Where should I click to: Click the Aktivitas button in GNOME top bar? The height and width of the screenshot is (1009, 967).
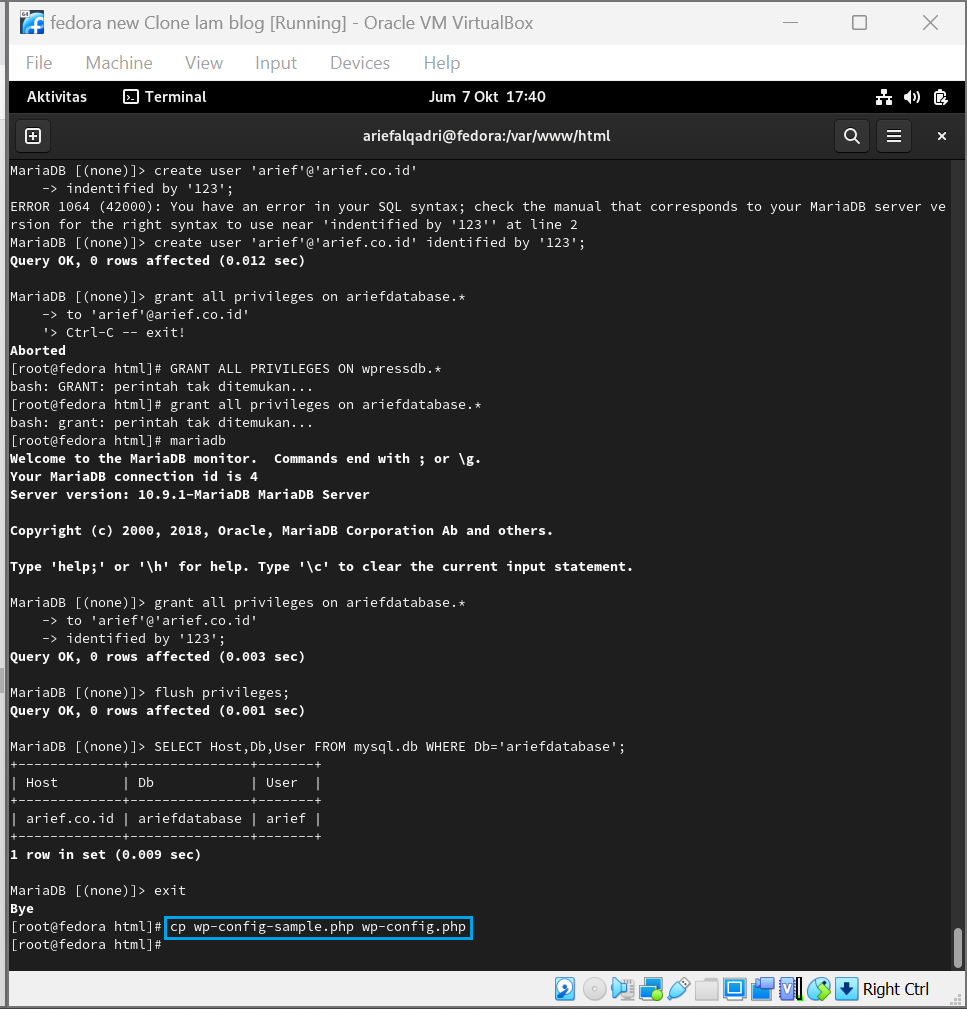pyautogui.click(x=57, y=97)
